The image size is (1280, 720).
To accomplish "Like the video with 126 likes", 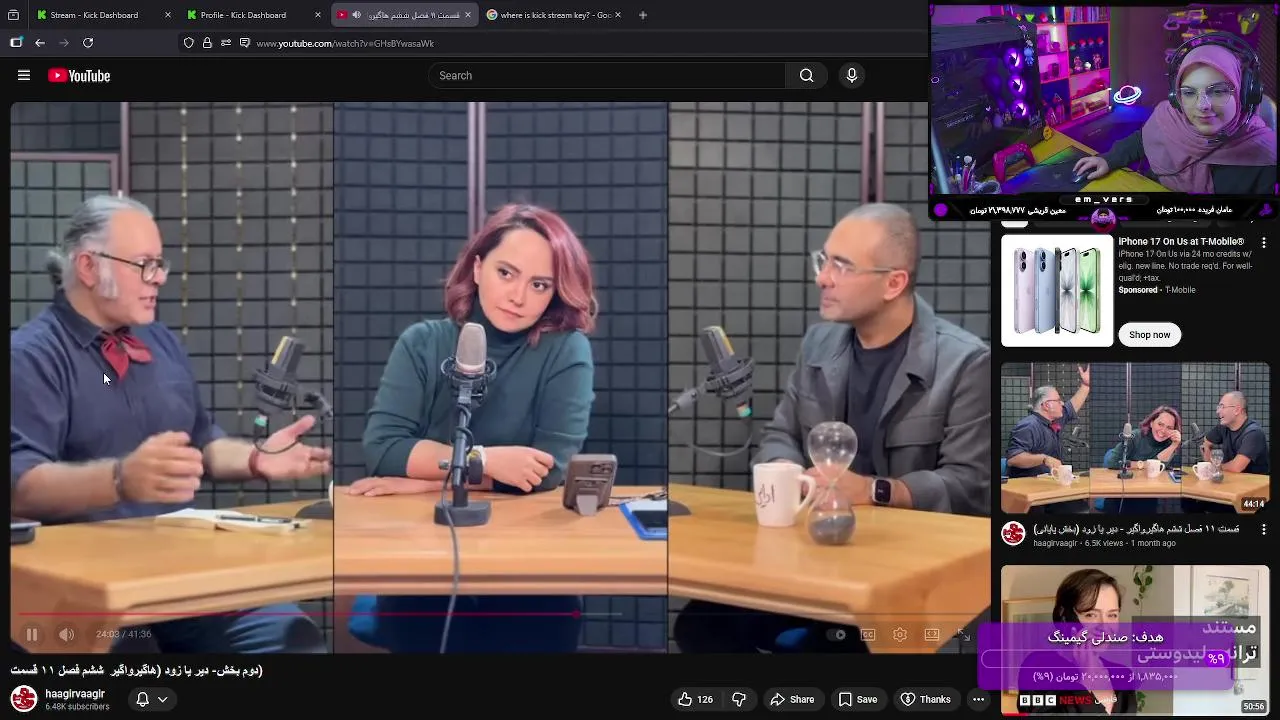I will [695, 699].
